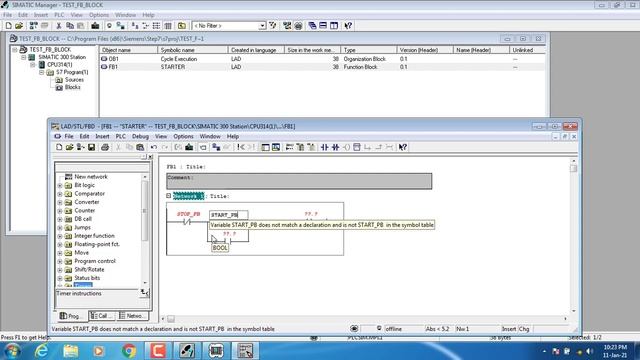The image size is (640, 360).
Task: Insert an empty box from toolbar
Action: coord(357,147)
